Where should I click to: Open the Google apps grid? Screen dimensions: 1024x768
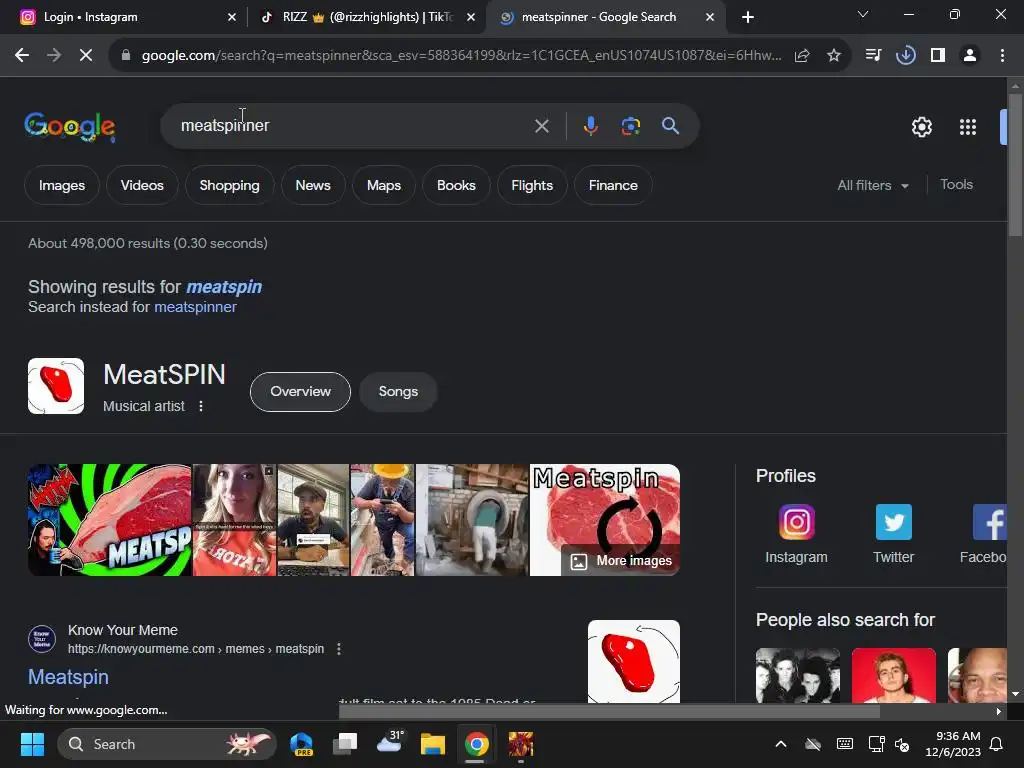coord(968,127)
